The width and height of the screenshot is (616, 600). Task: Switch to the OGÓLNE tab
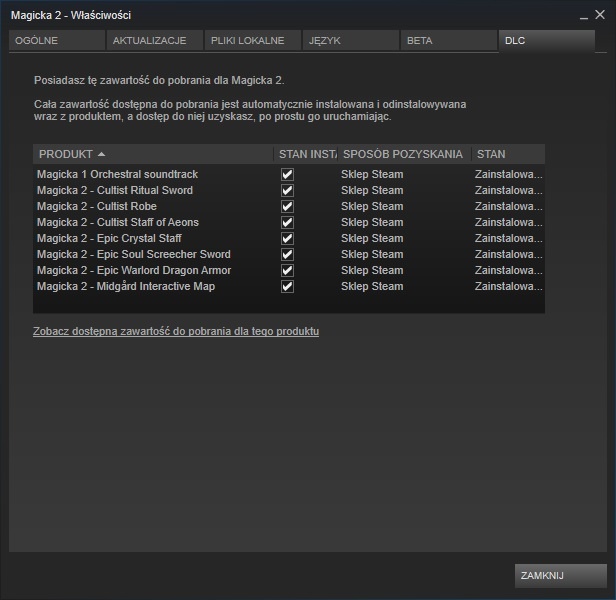57,40
